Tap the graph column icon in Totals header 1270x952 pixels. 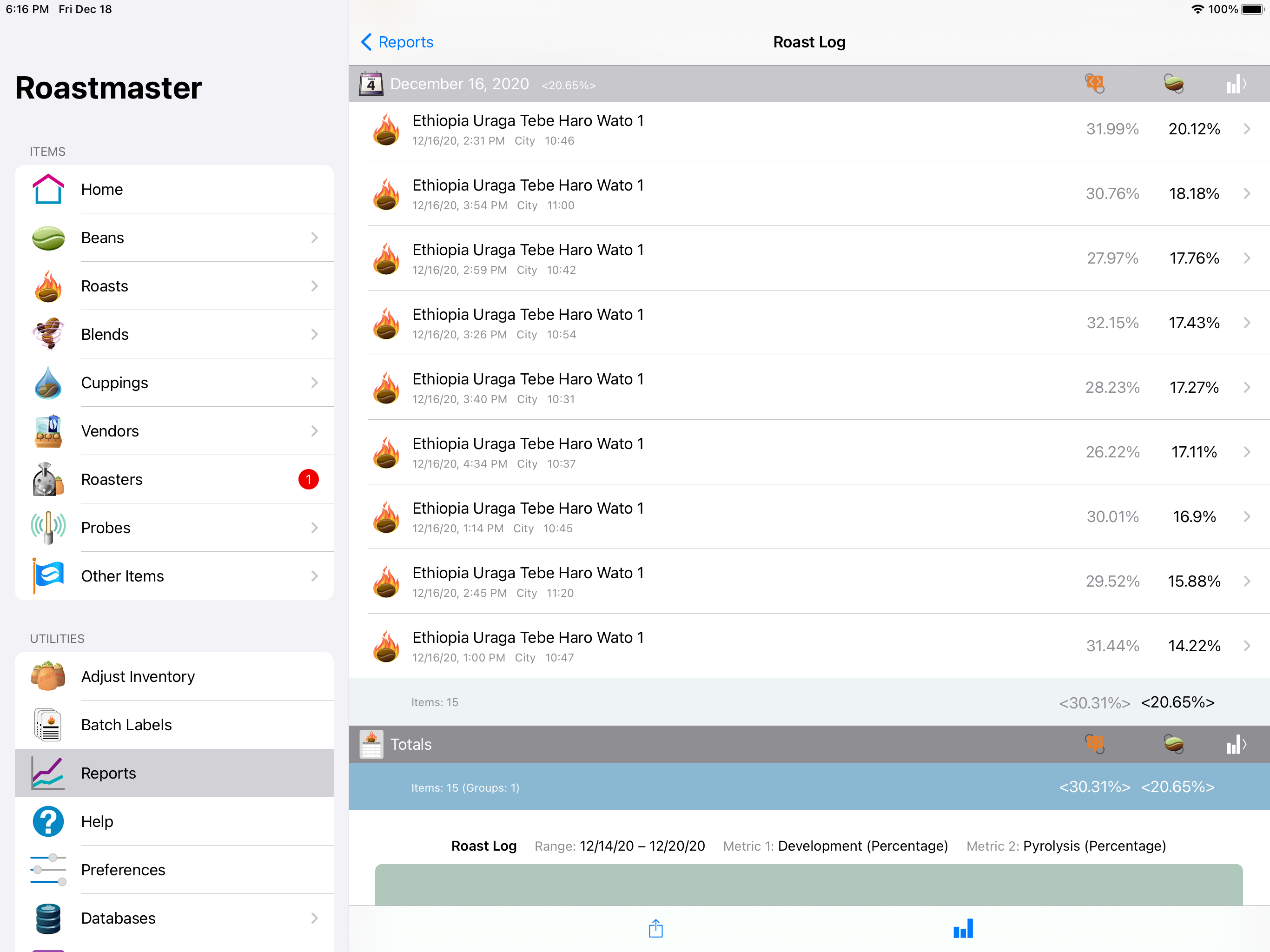coord(1236,744)
